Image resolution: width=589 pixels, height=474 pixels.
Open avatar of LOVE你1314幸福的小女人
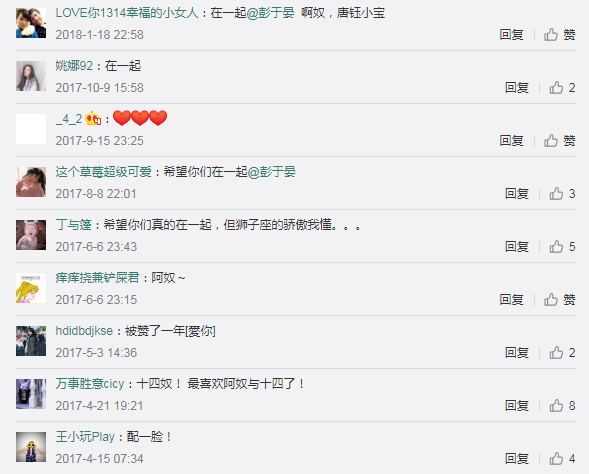click(x=31, y=23)
